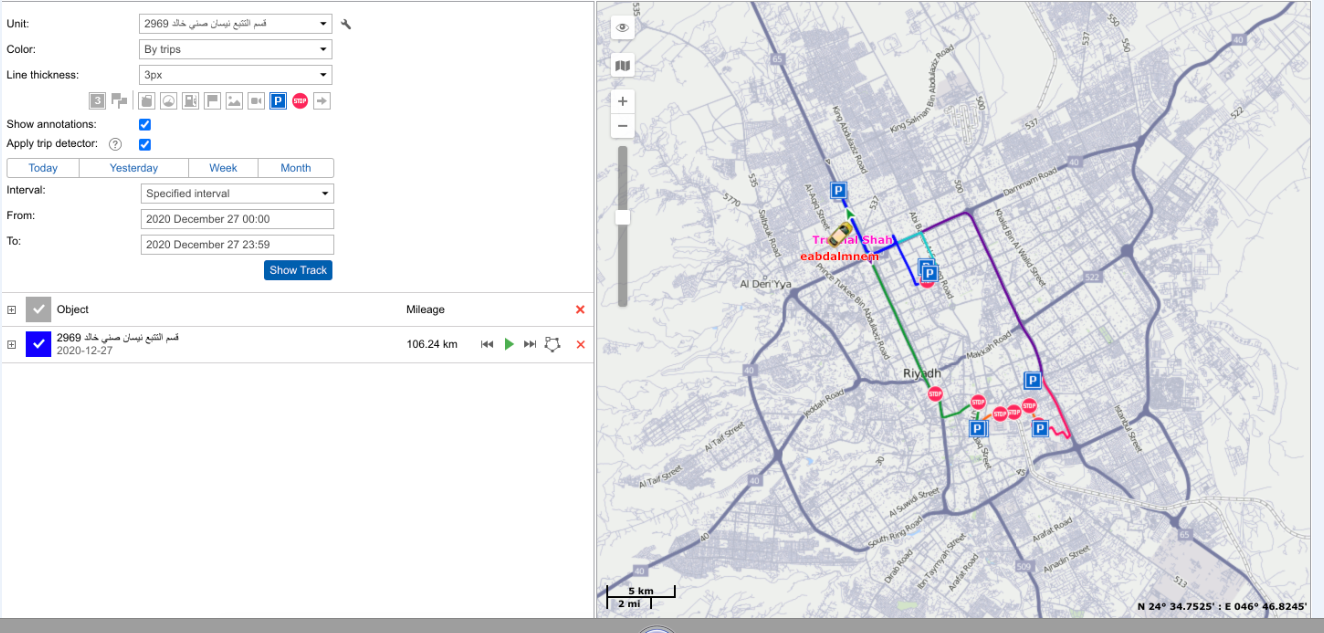Click the fuel filling station marker icon
This screenshot has width=1324, height=633.
point(190,101)
